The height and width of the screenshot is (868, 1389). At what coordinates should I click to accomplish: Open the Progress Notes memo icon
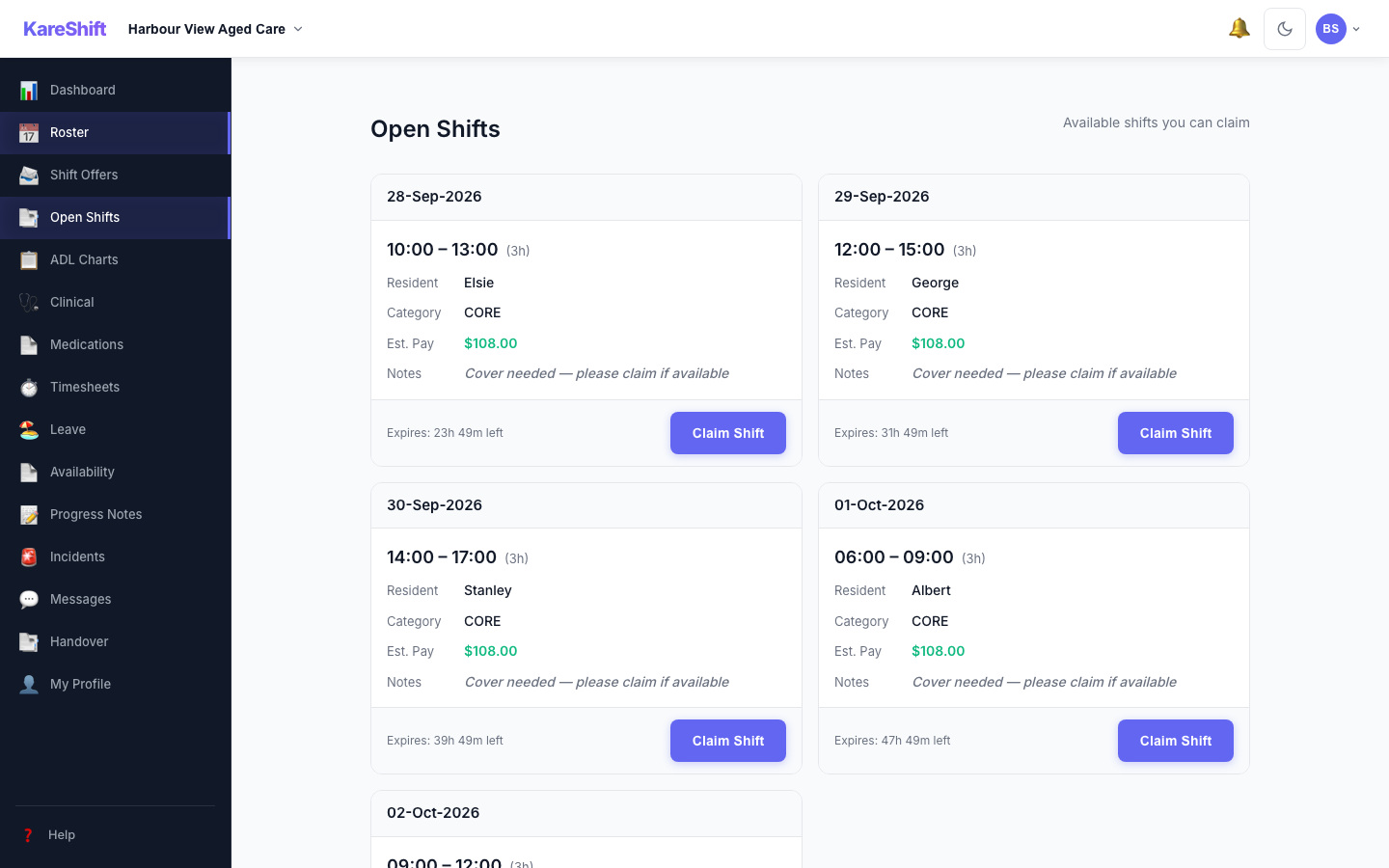coord(29,514)
